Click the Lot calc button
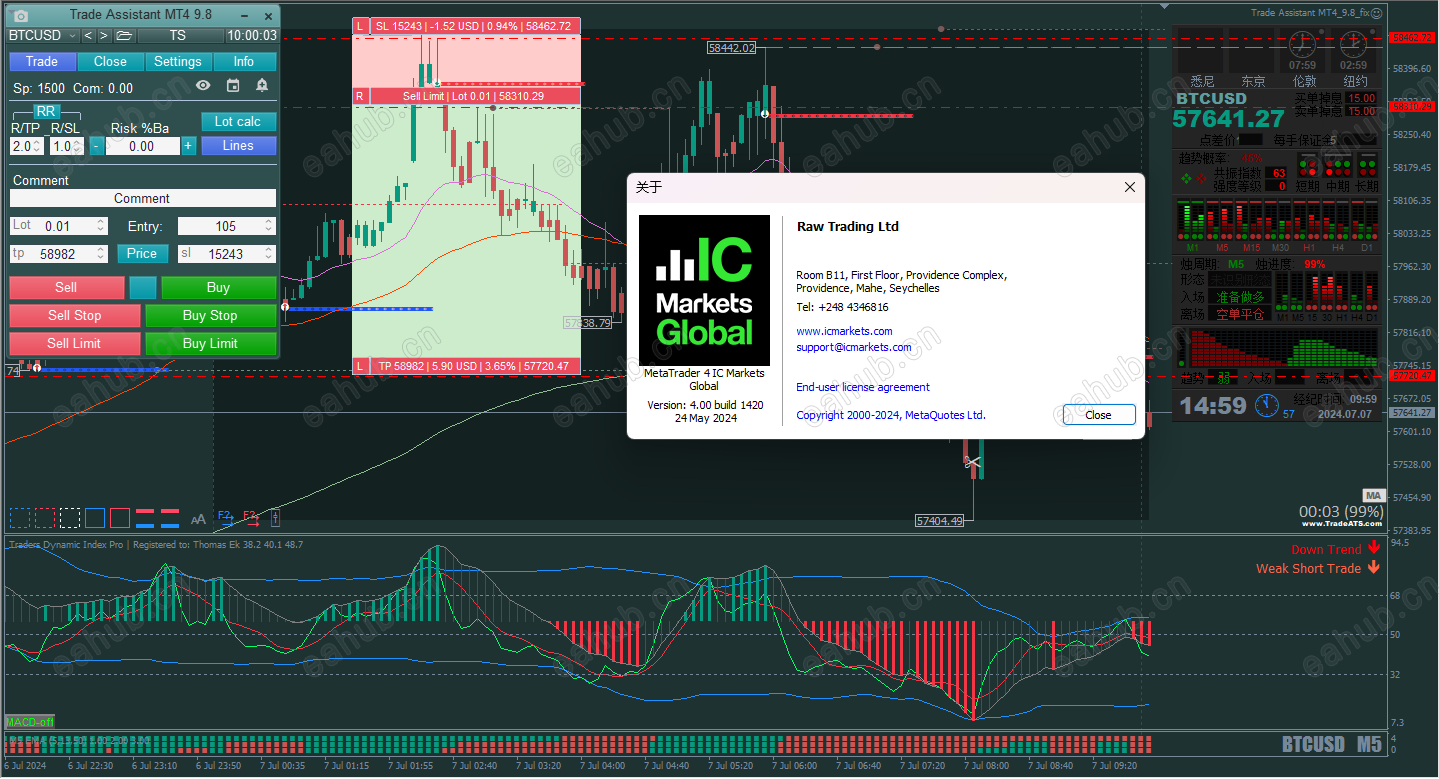The image size is (1439, 779). pyautogui.click(x=238, y=122)
